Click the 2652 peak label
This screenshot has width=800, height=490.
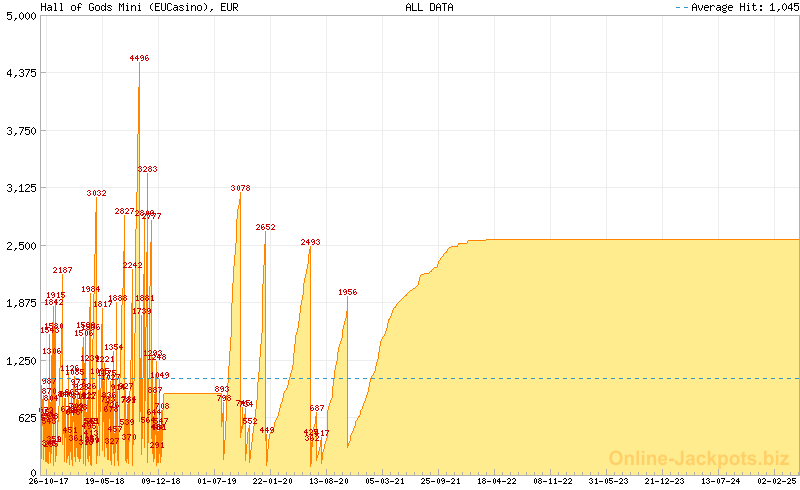pos(265,227)
